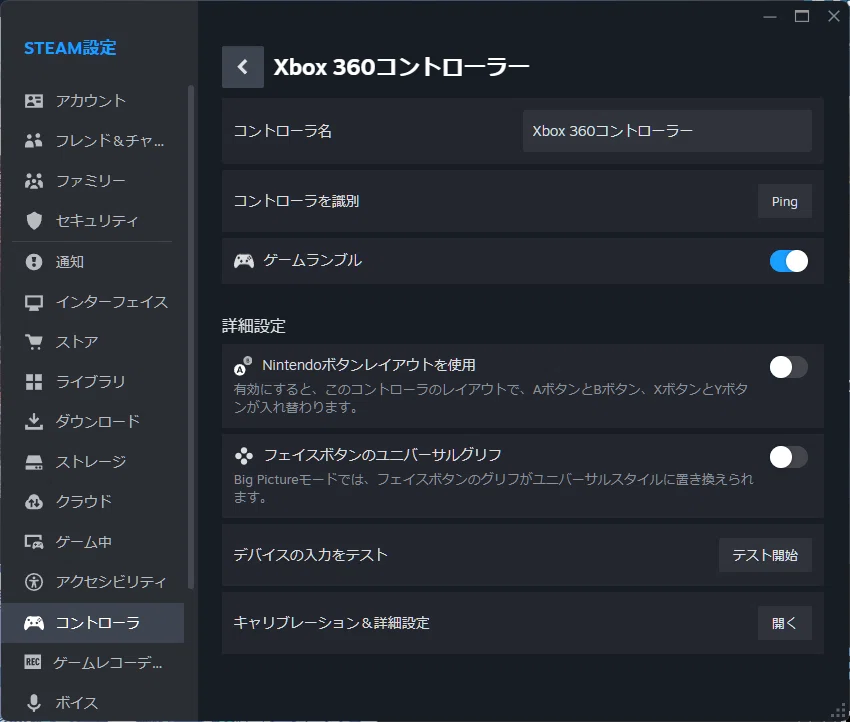Enable Nintendoボタンレイアウトを使用 toggle
This screenshot has width=850, height=722.
click(x=788, y=368)
